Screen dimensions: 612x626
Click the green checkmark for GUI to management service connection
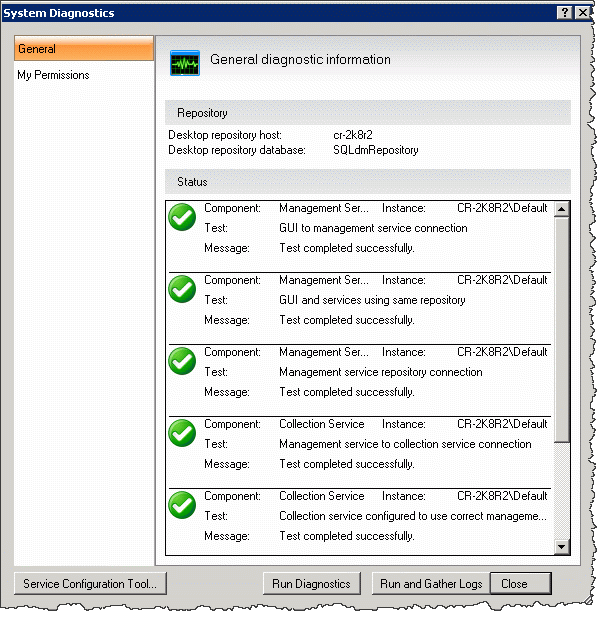(182, 217)
